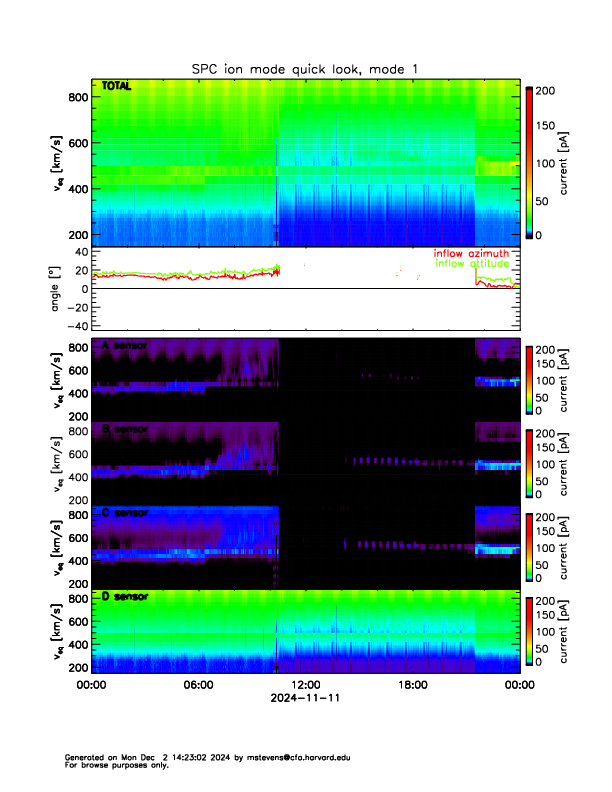Screen dimensions: 612x792
Task: Click the 2024-11-11 date label
Action: (305, 699)
